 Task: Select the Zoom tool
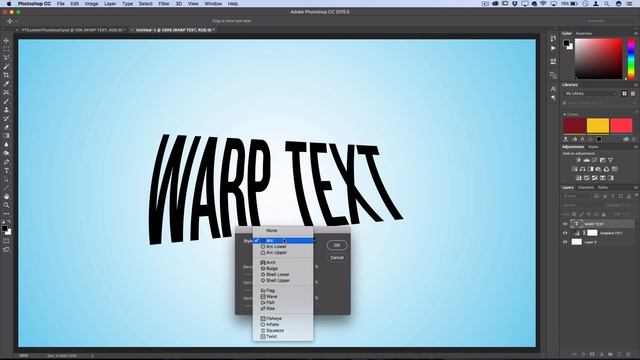click(x=6, y=205)
